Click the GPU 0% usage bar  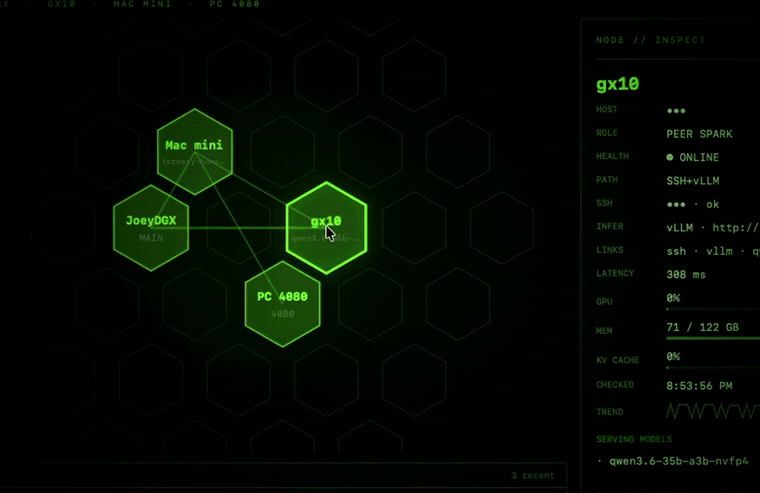(x=713, y=308)
